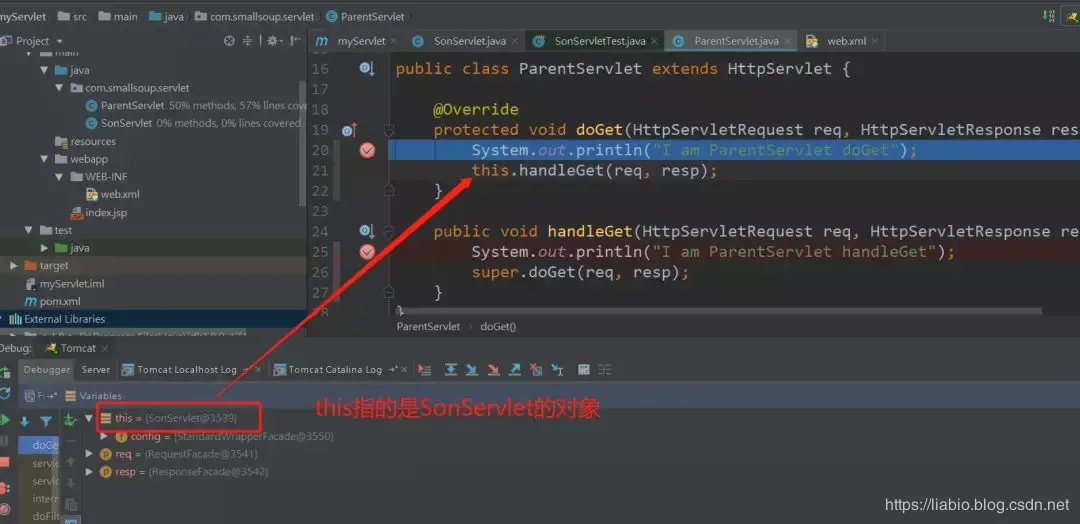Open Project panel gear settings
The width and height of the screenshot is (1080, 524).
(273, 41)
